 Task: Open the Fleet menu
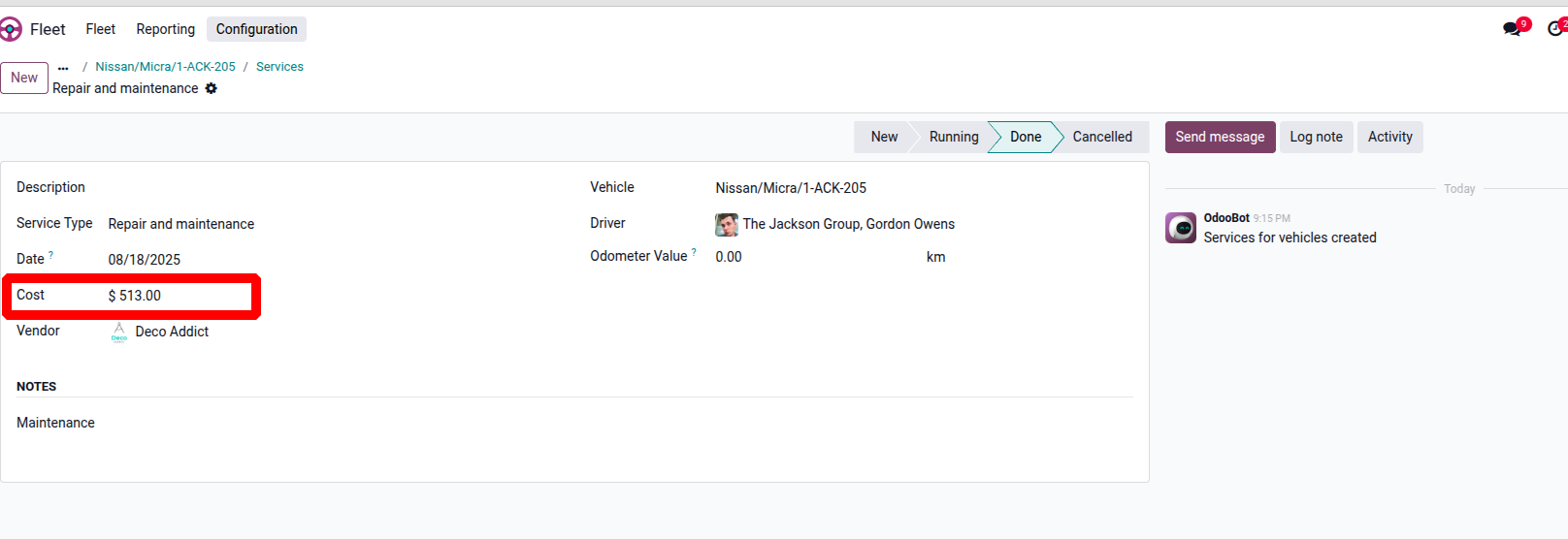point(101,29)
